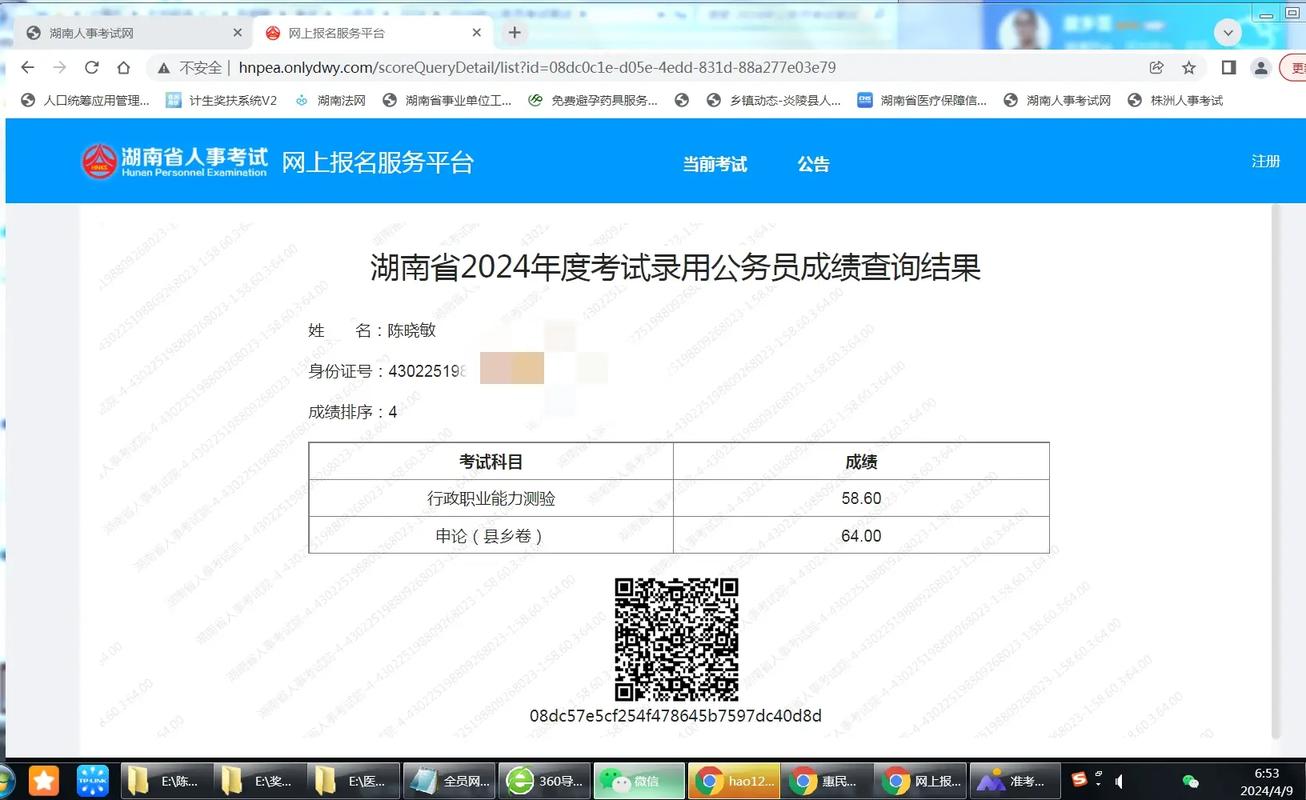Screen dimensions: 1306x800
Task: Mute the system volume speaker icon
Action: tap(1119, 782)
